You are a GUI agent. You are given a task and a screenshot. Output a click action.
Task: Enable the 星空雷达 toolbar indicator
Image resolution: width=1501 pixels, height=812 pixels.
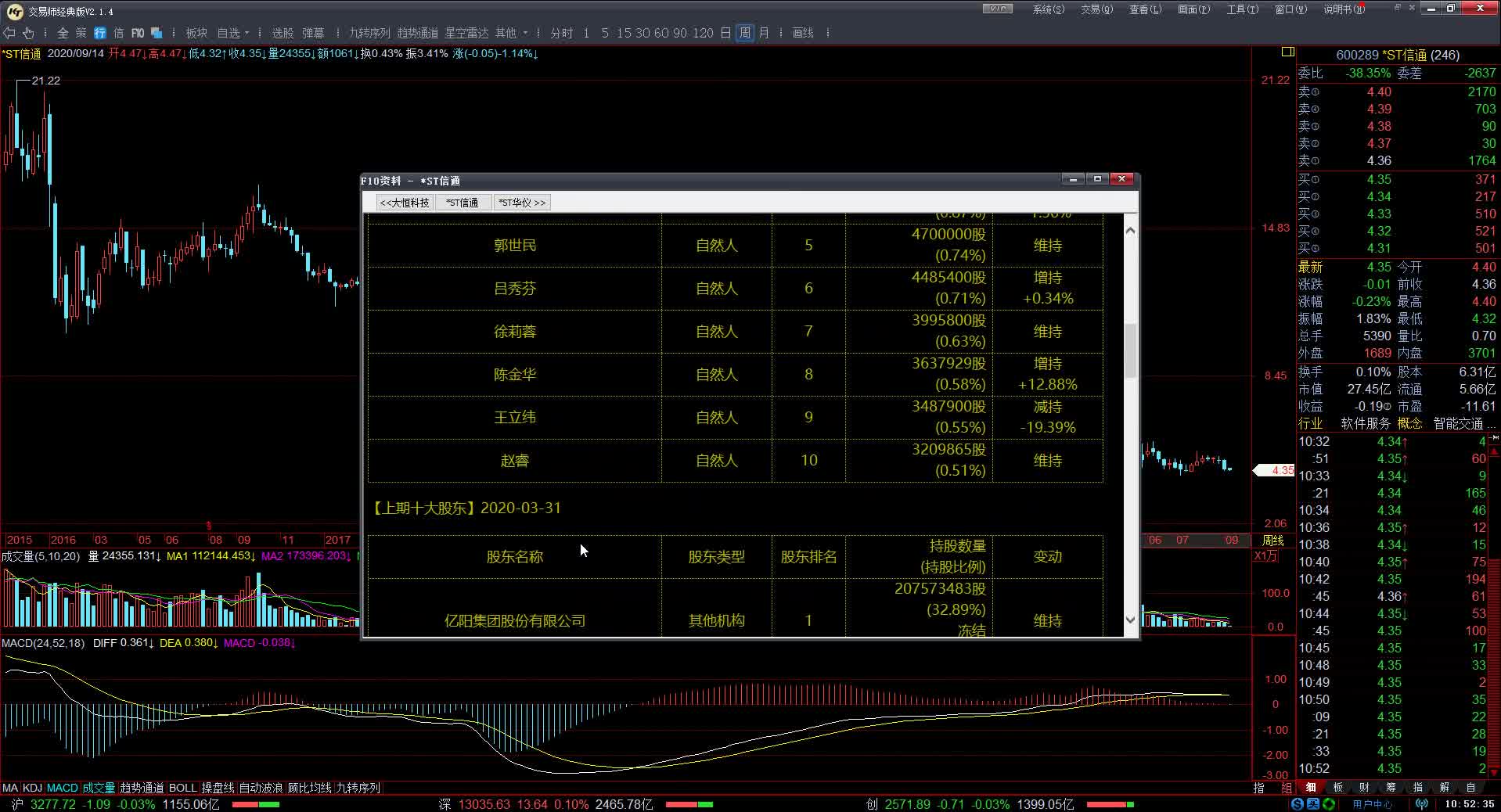[466, 33]
